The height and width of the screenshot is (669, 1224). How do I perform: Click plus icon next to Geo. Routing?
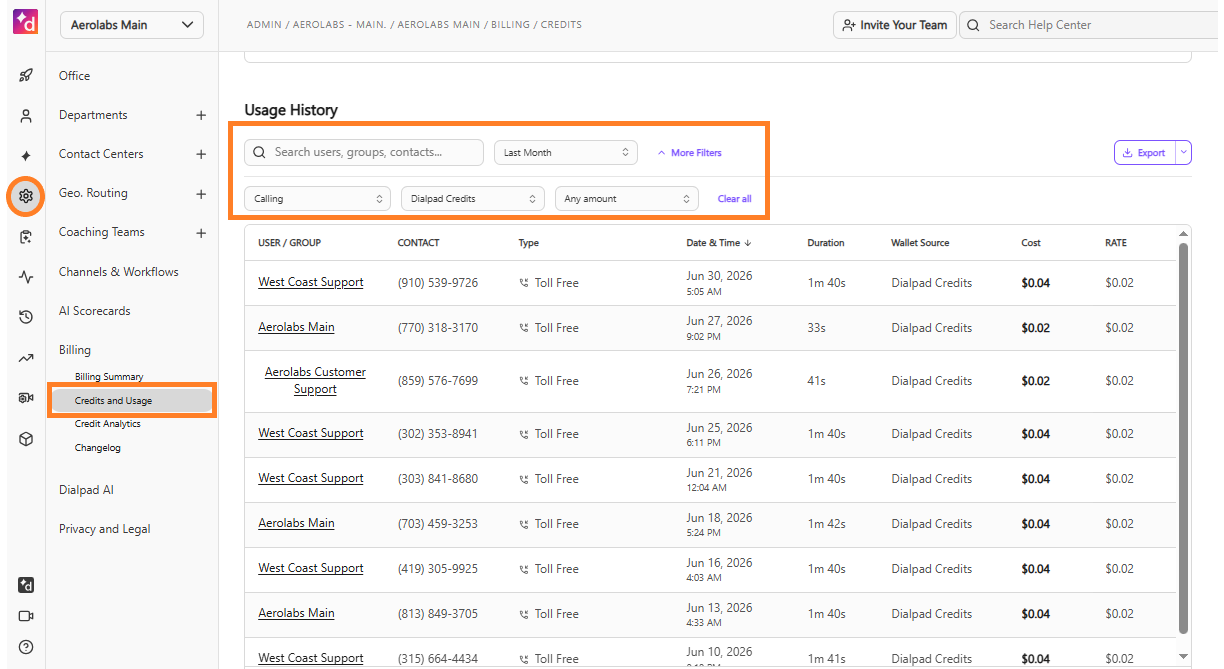[x=201, y=194]
